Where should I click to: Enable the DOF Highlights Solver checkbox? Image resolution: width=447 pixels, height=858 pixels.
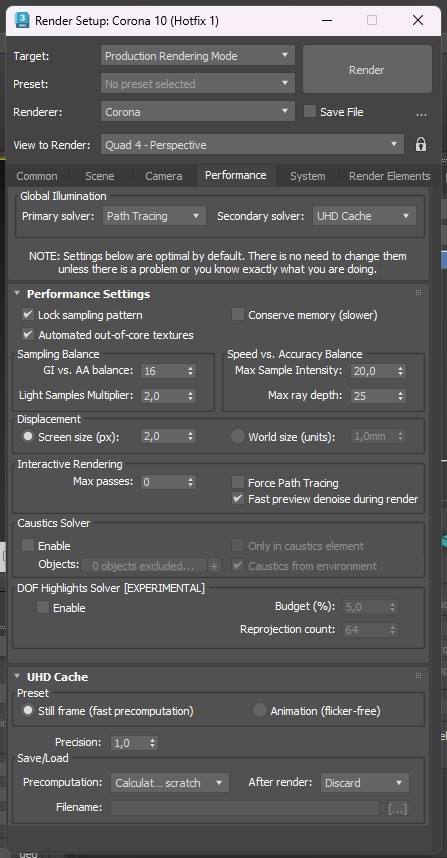pyautogui.click(x=43, y=607)
